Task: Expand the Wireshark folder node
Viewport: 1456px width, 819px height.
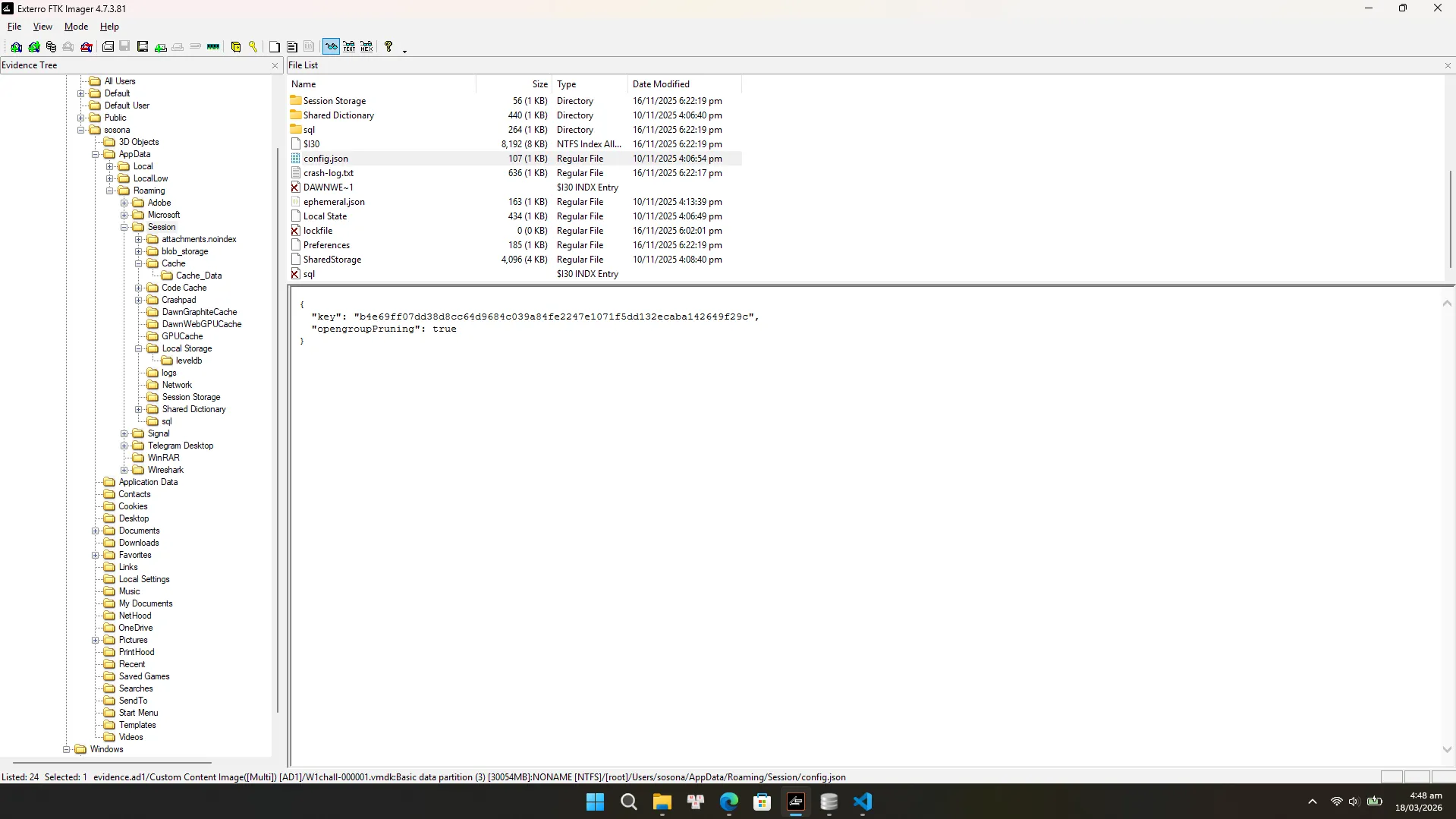Action: pos(124,470)
